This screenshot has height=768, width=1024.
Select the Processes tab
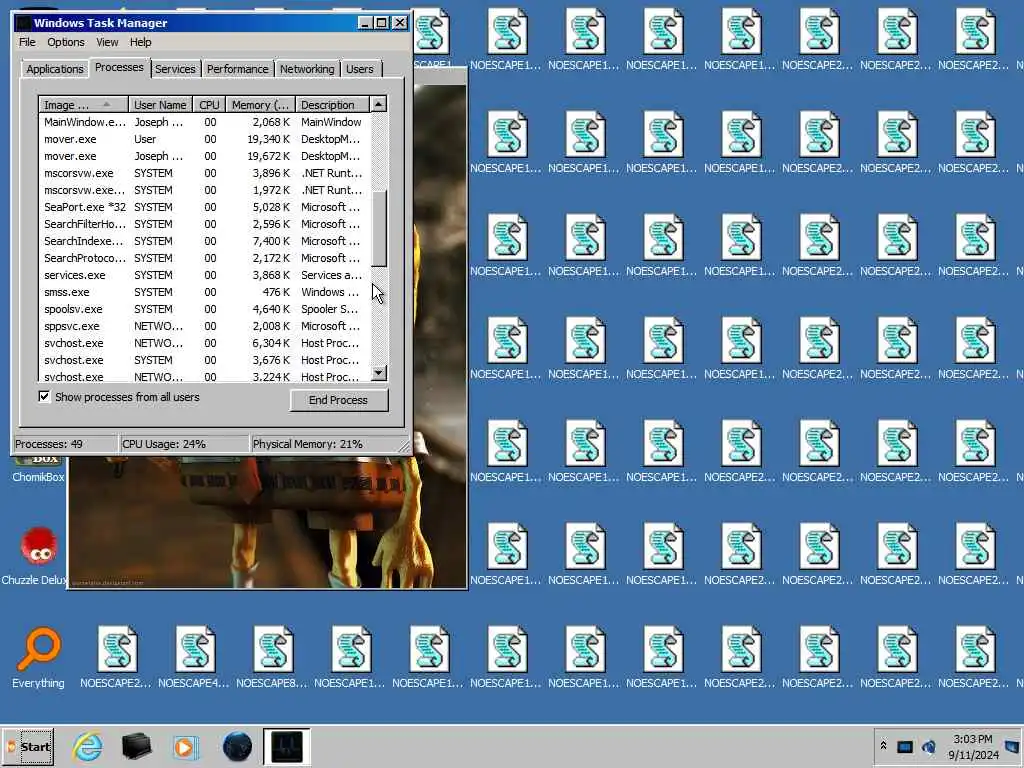pos(119,67)
